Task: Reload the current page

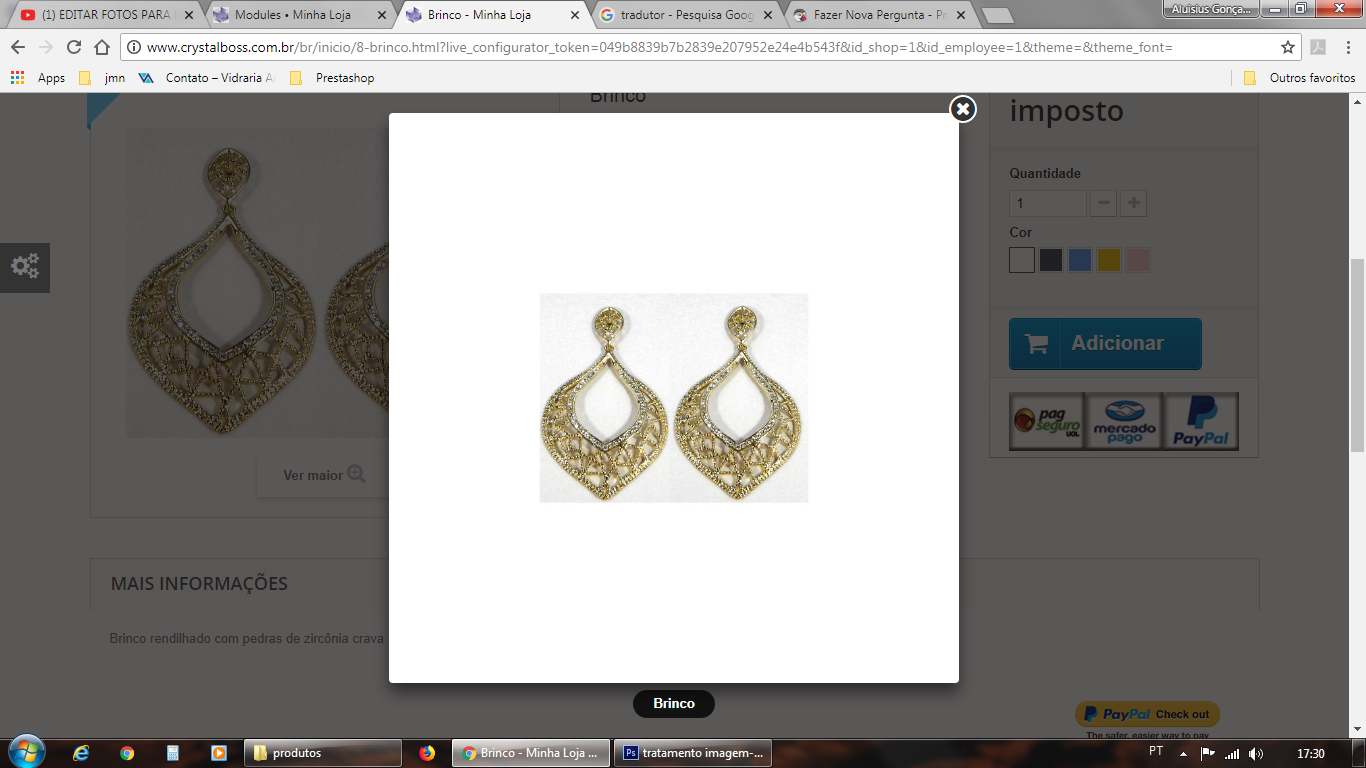Action: tap(74, 48)
